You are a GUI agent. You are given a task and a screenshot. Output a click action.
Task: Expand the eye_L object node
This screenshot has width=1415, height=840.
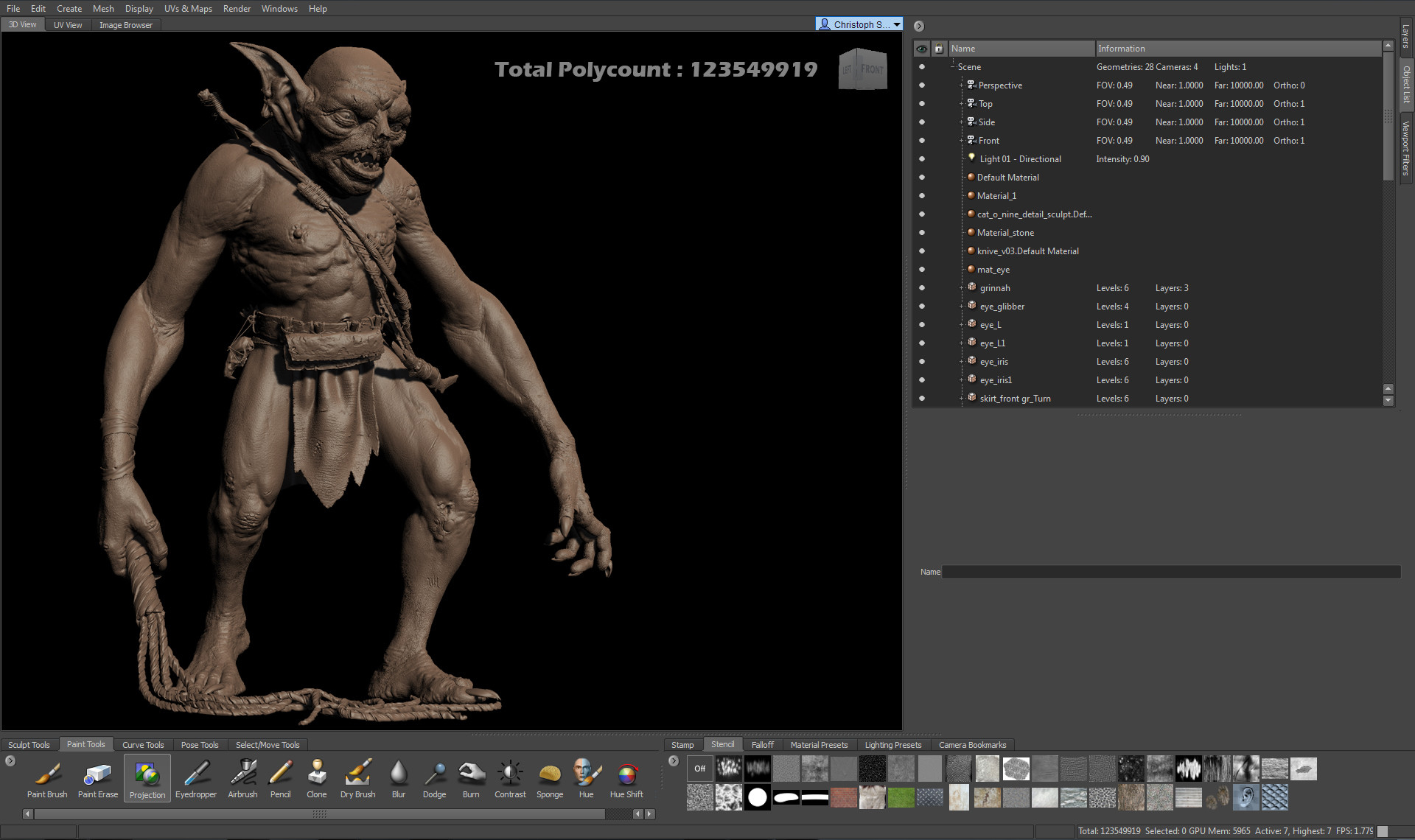coord(962,325)
